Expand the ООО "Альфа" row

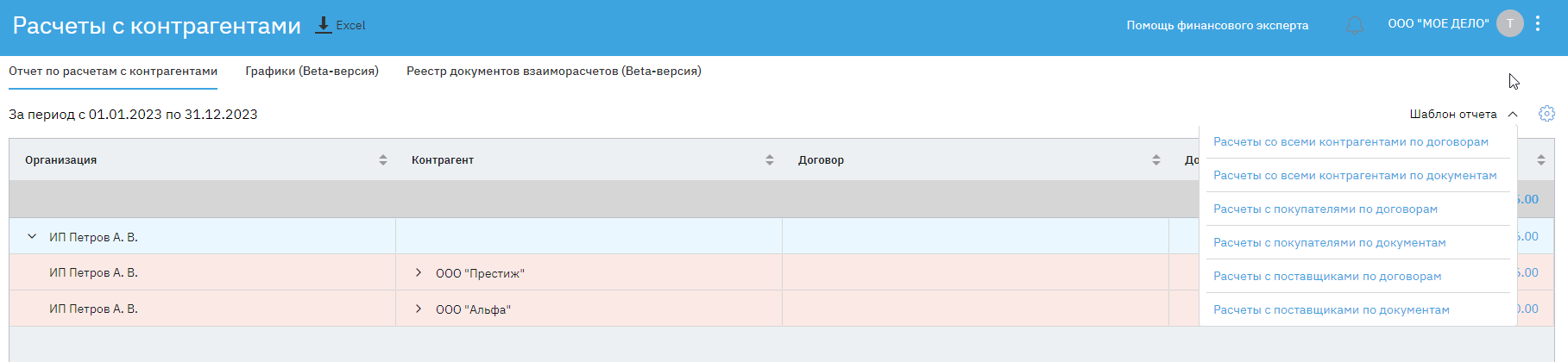click(419, 309)
